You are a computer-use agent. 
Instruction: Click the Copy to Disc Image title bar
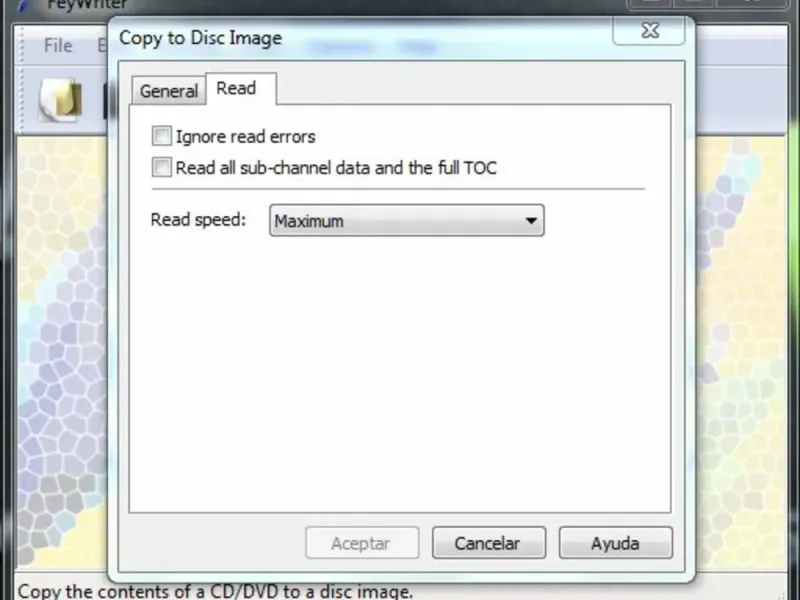[357, 38]
